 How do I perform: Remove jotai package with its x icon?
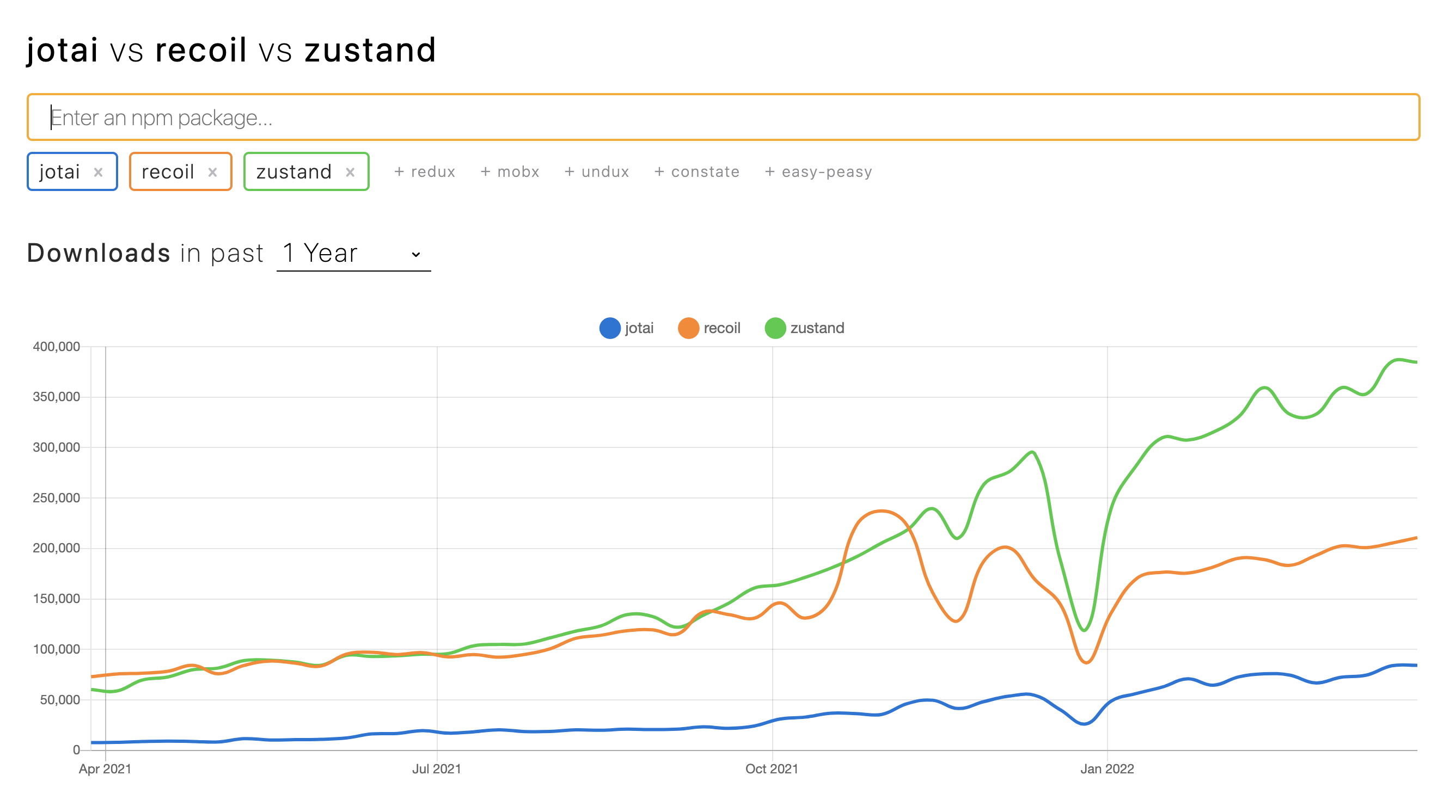99,173
